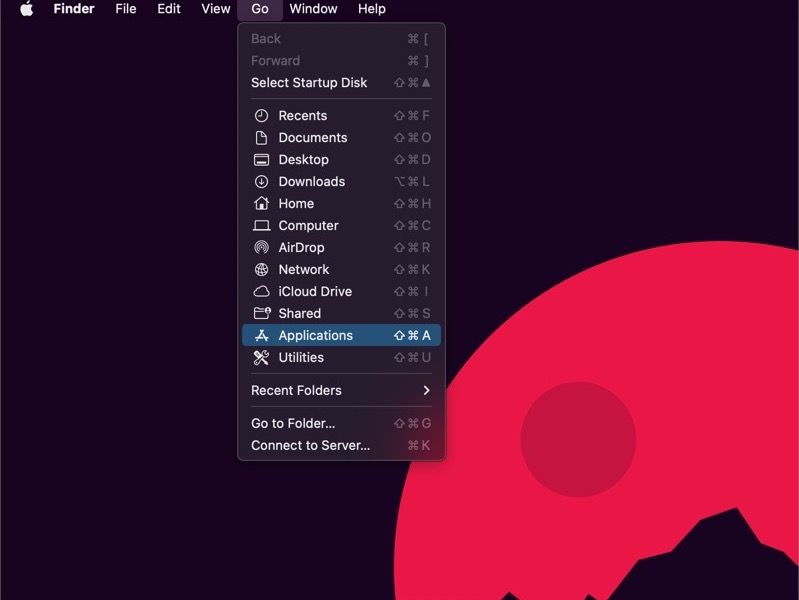Select the Recents label

click(303, 116)
